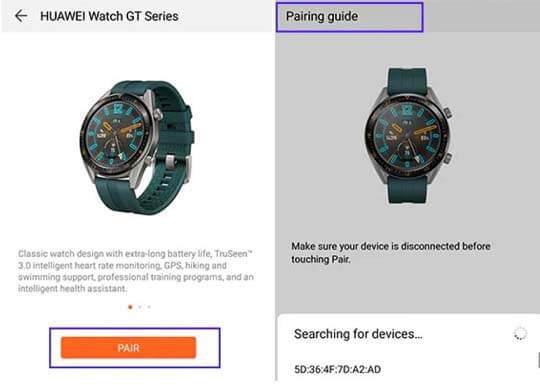Tap the watch face dial in the pairing guide

click(x=406, y=136)
